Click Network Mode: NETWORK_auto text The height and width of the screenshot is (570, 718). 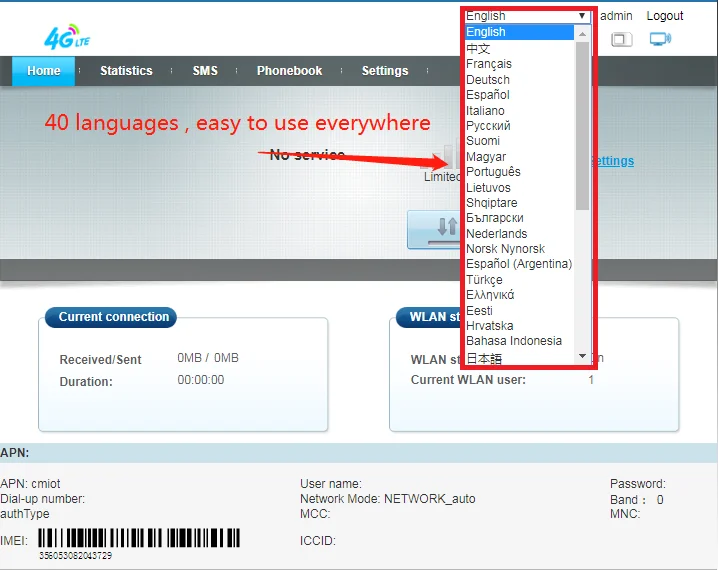(x=388, y=499)
